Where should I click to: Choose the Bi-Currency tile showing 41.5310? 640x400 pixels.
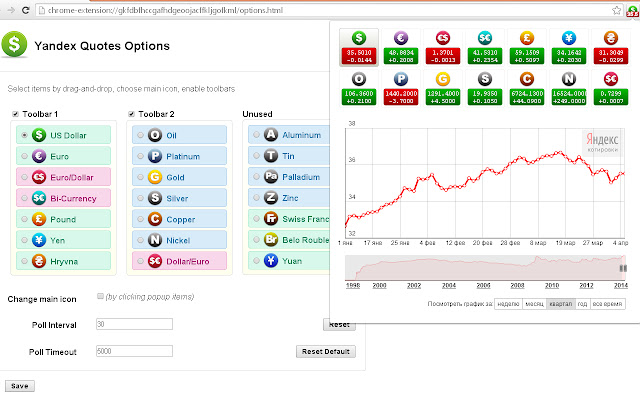pos(485,47)
